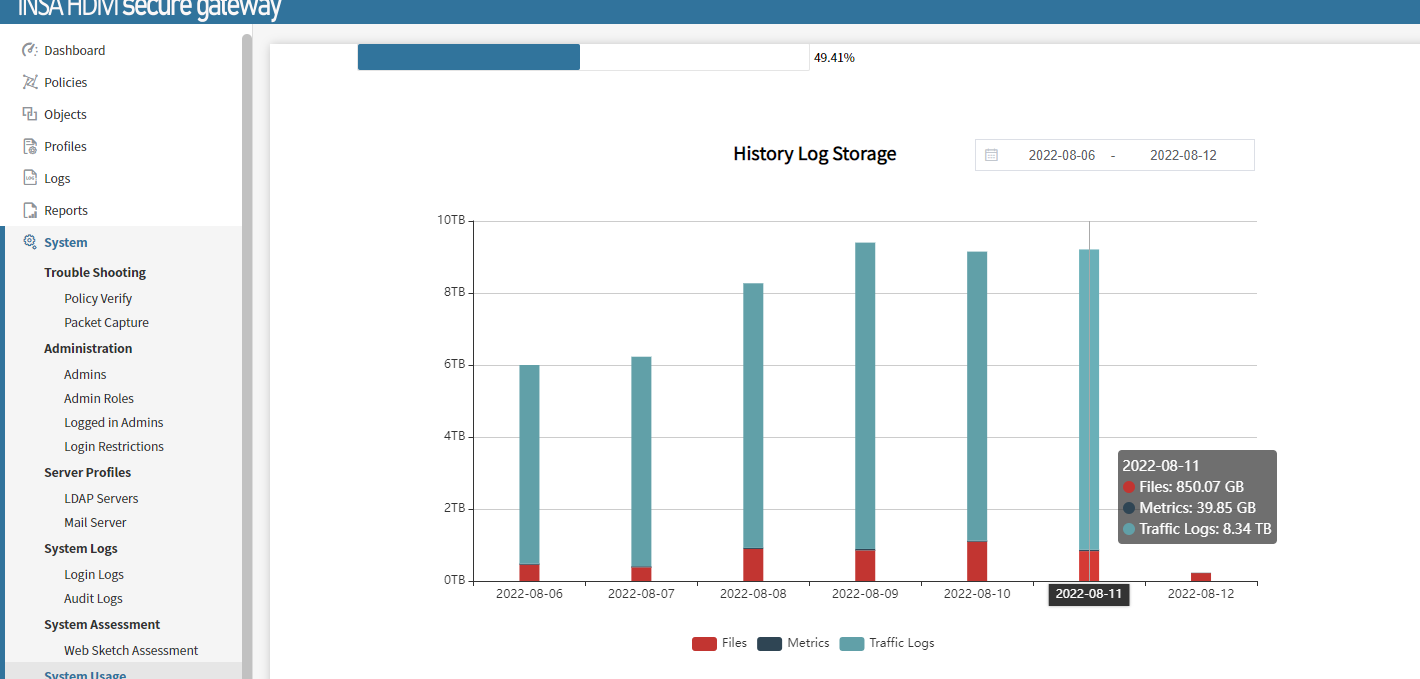Viewport: 1420px width, 679px height.
Task: Open Packet Capture page
Action: point(106,322)
